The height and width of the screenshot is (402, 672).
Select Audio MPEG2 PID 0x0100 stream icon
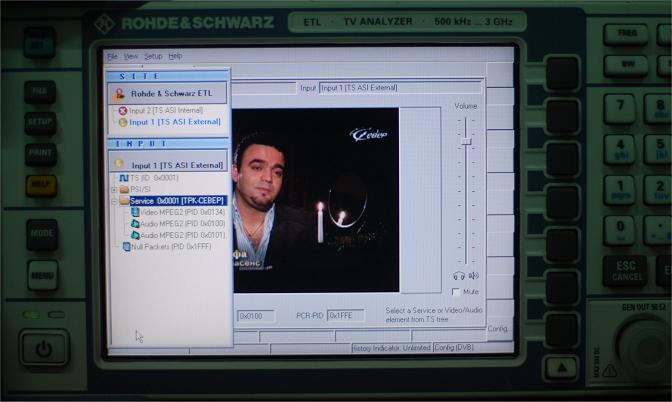pos(134,224)
